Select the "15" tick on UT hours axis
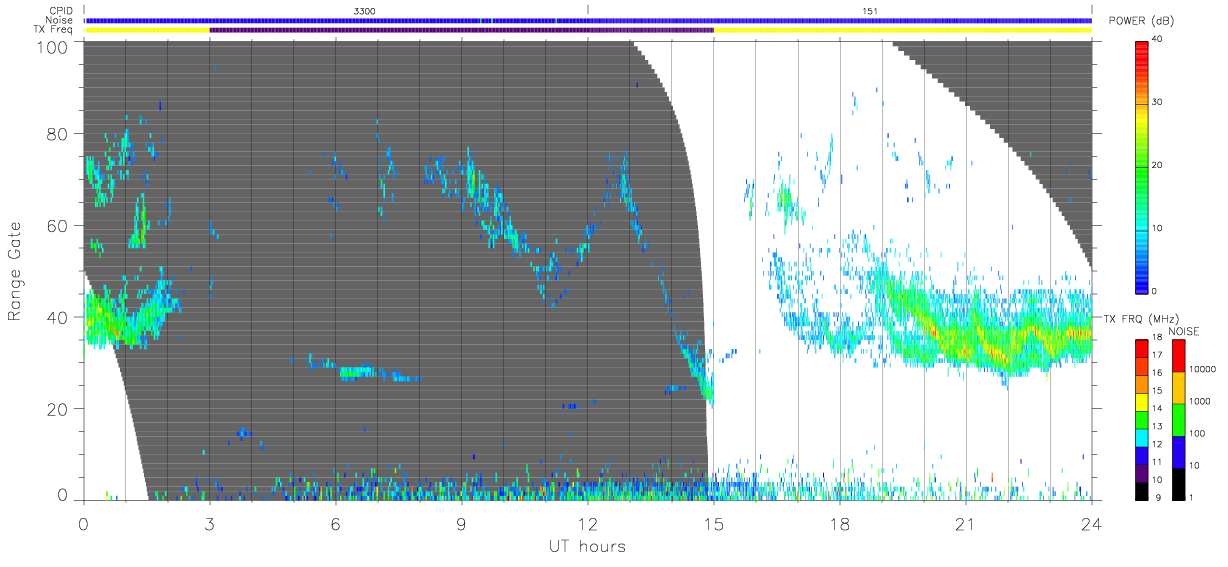This screenshot has width=1228, height=567. [x=713, y=523]
